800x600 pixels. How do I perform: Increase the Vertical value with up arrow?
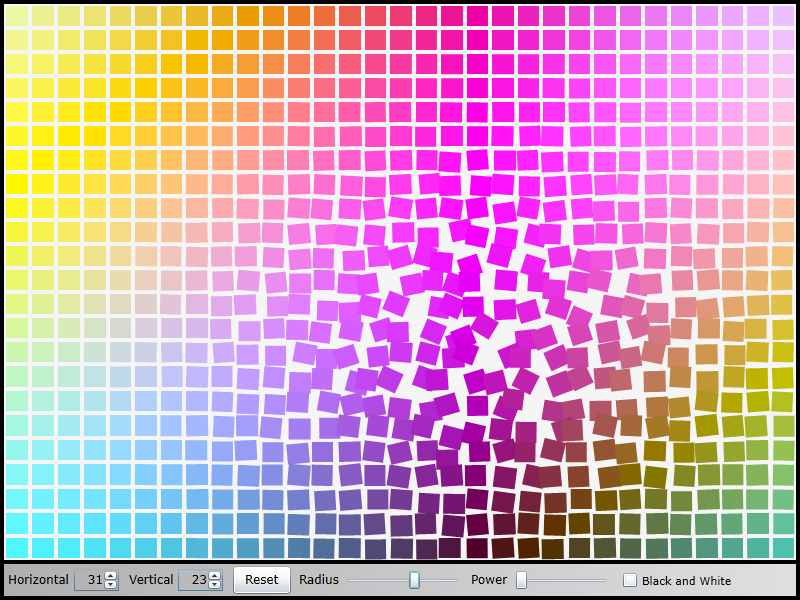coord(215,575)
